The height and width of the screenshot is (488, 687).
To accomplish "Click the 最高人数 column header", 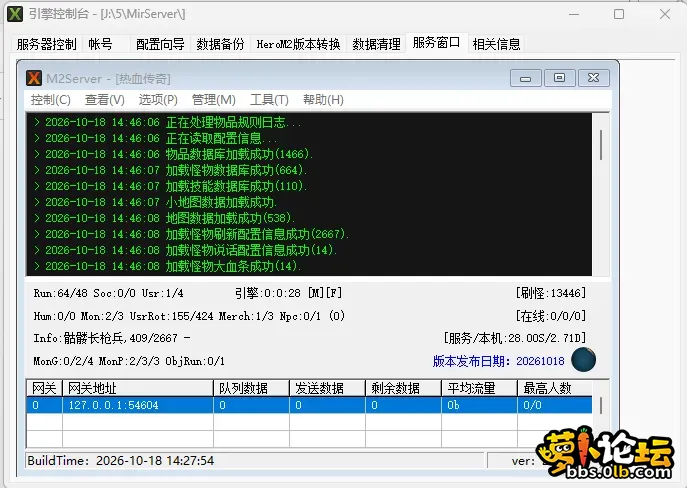I will coord(555,388).
